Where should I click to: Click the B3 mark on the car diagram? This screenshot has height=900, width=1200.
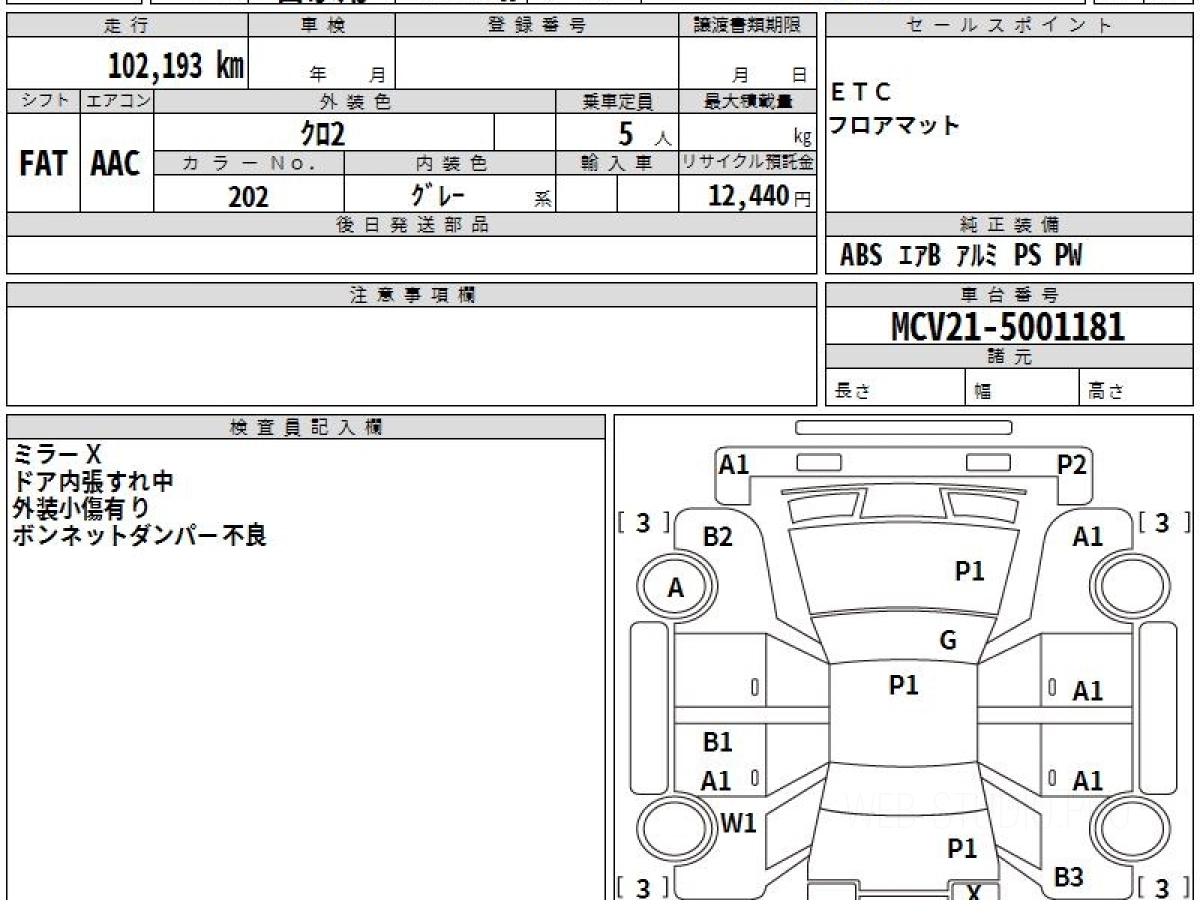point(1069,878)
